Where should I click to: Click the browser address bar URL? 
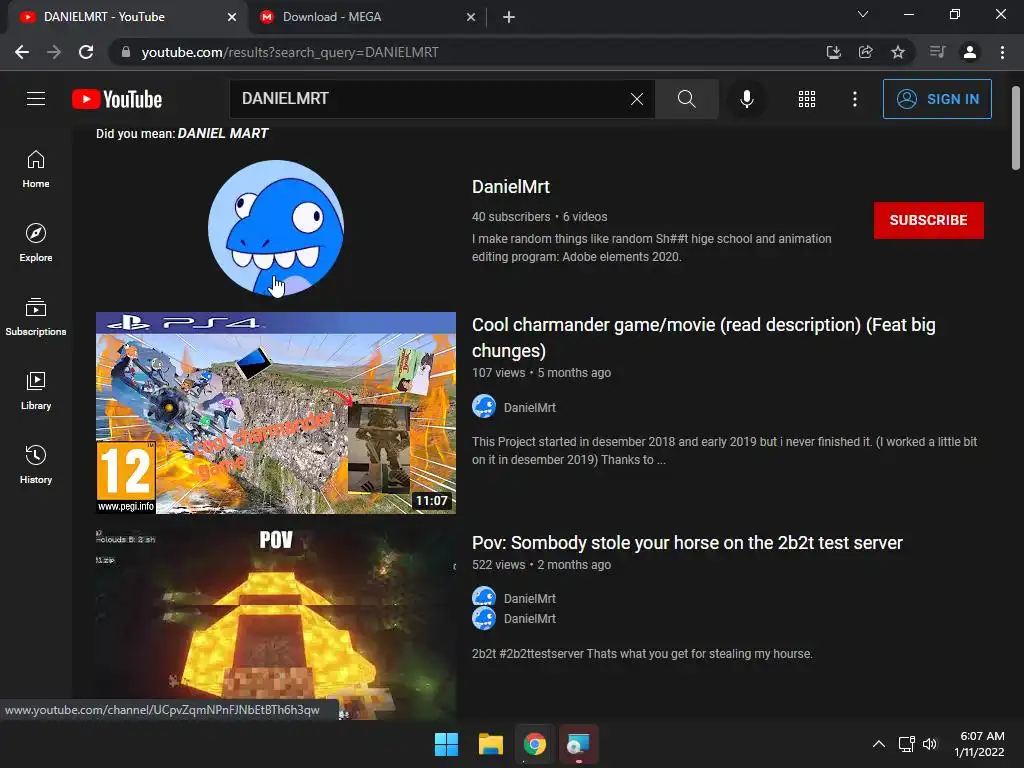[290, 52]
